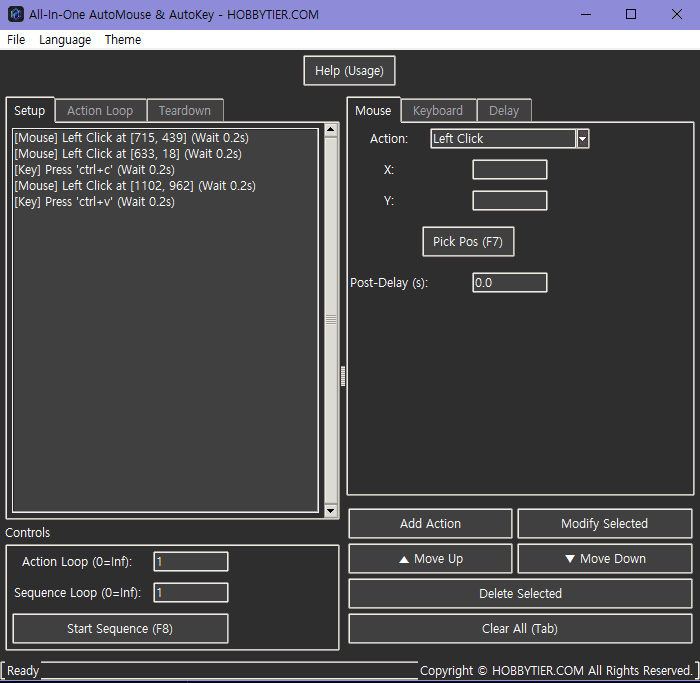Click the Clear All (Tab) button
700x683 pixels.
pos(520,629)
